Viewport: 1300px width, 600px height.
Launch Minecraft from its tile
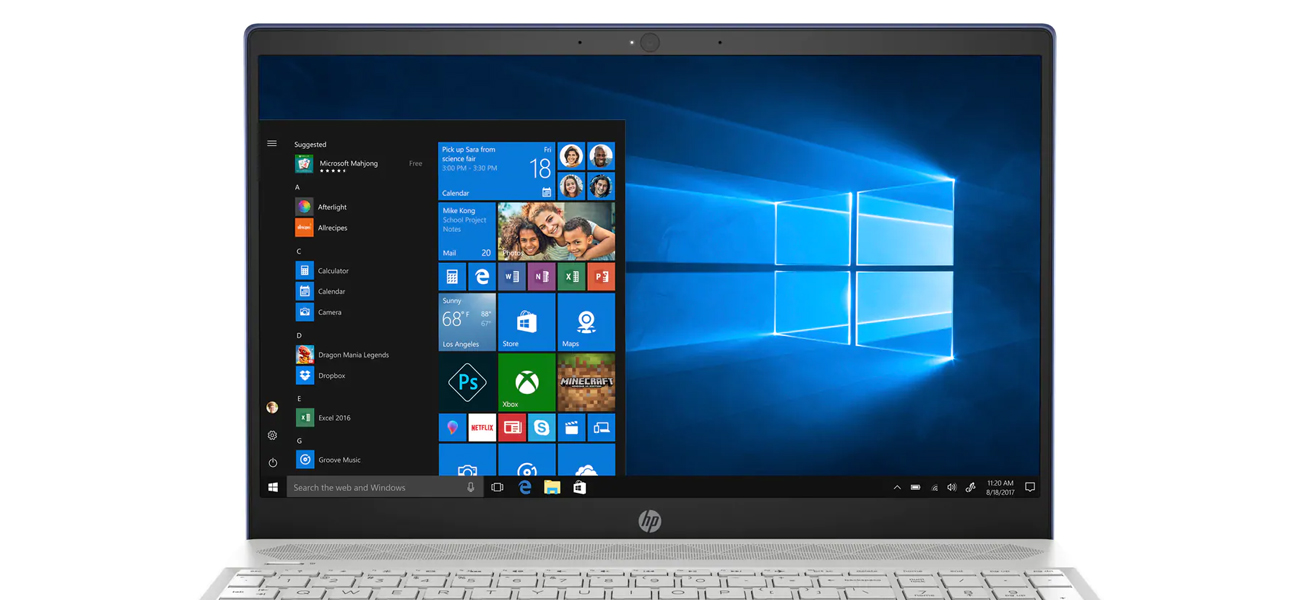click(587, 382)
